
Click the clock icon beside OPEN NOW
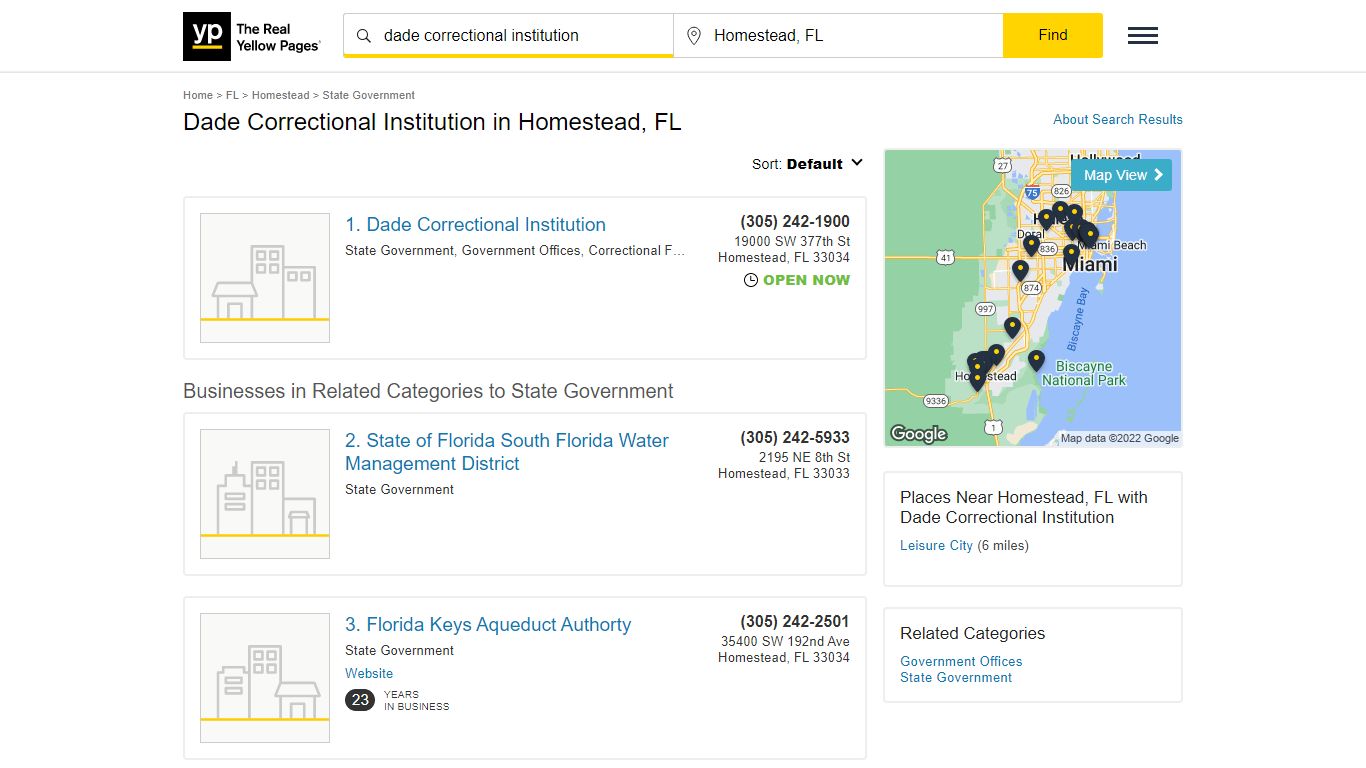pyautogui.click(x=751, y=280)
